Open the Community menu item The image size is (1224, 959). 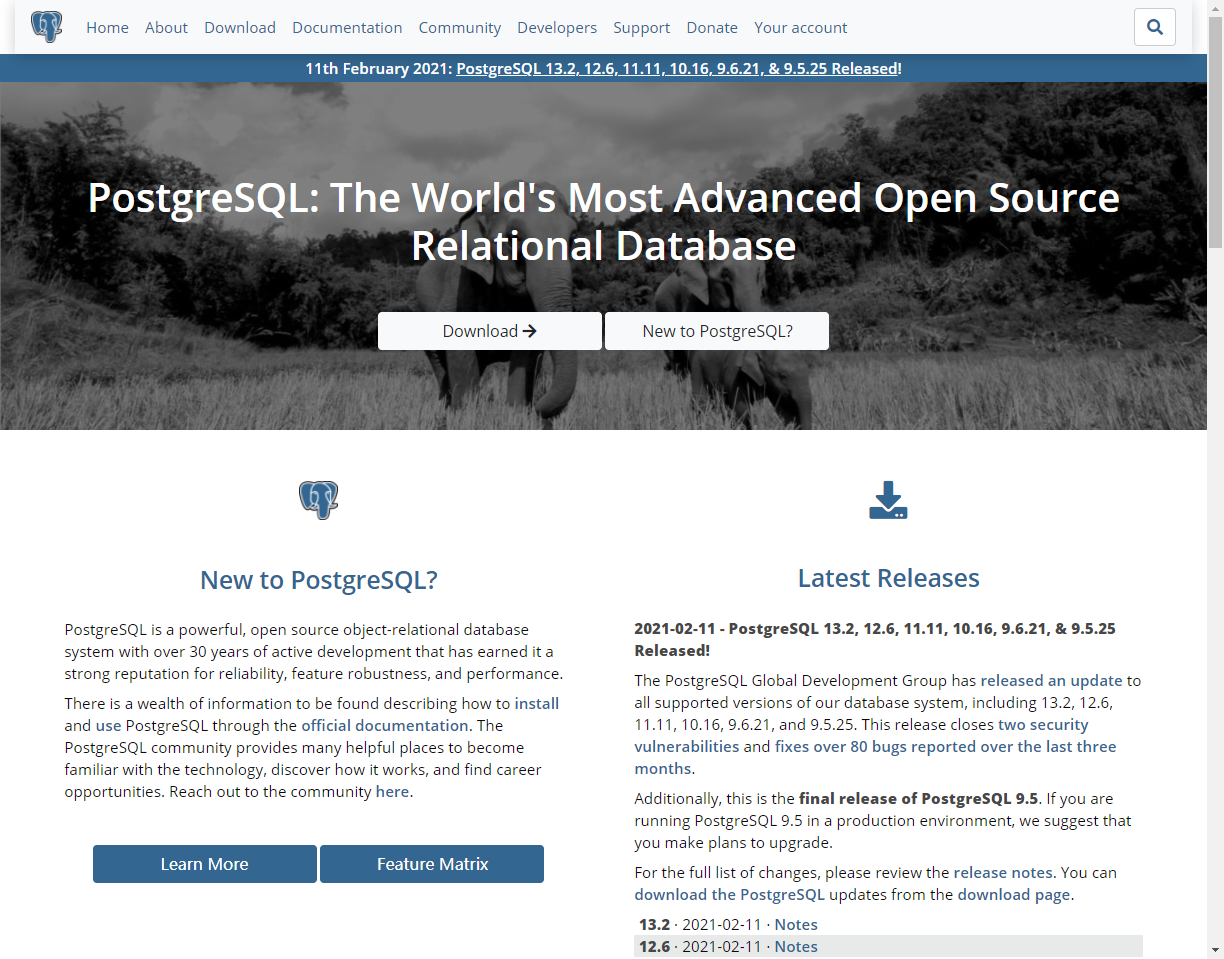[459, 27]
